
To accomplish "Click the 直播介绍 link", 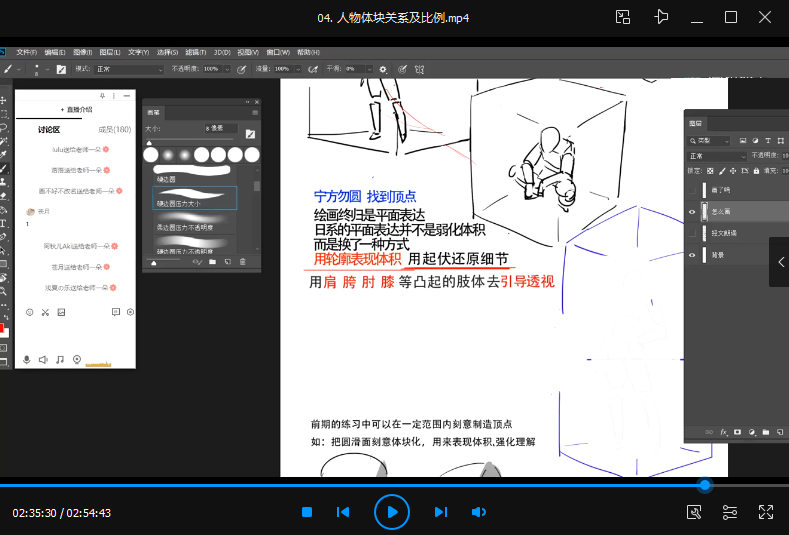I will point(76,110).
